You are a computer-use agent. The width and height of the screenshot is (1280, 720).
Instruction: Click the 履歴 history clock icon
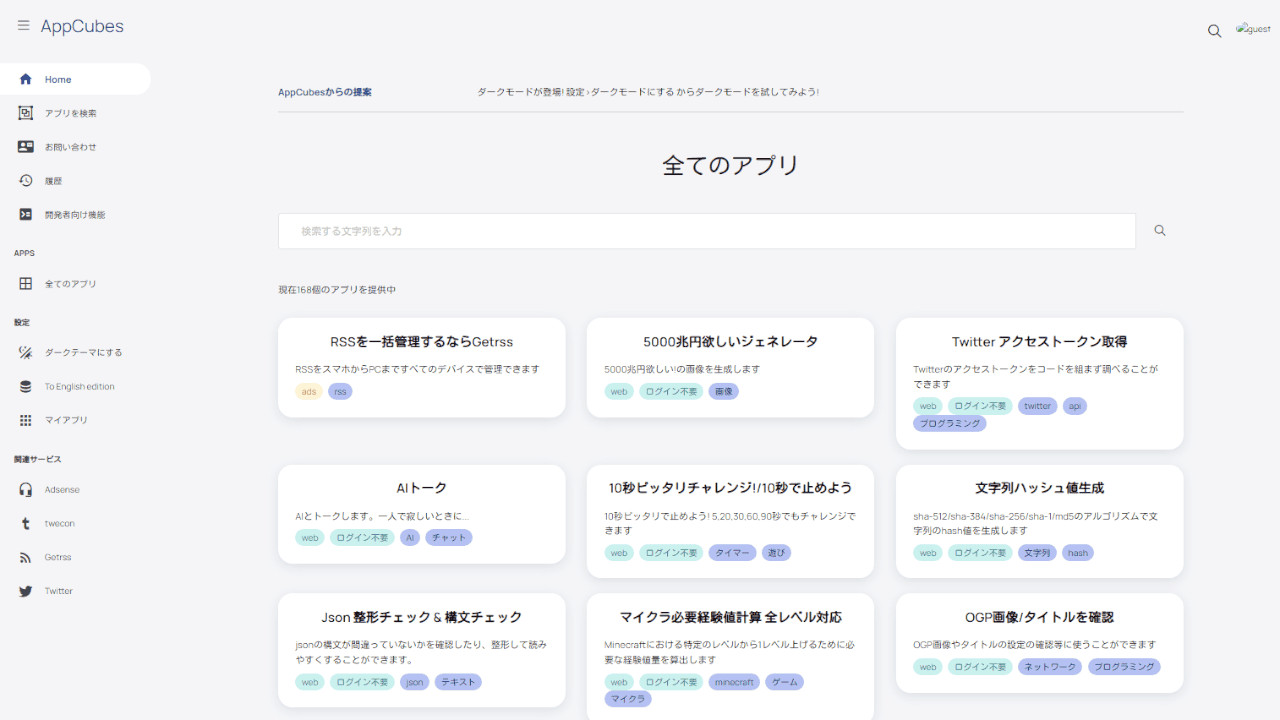pos(26,181)
